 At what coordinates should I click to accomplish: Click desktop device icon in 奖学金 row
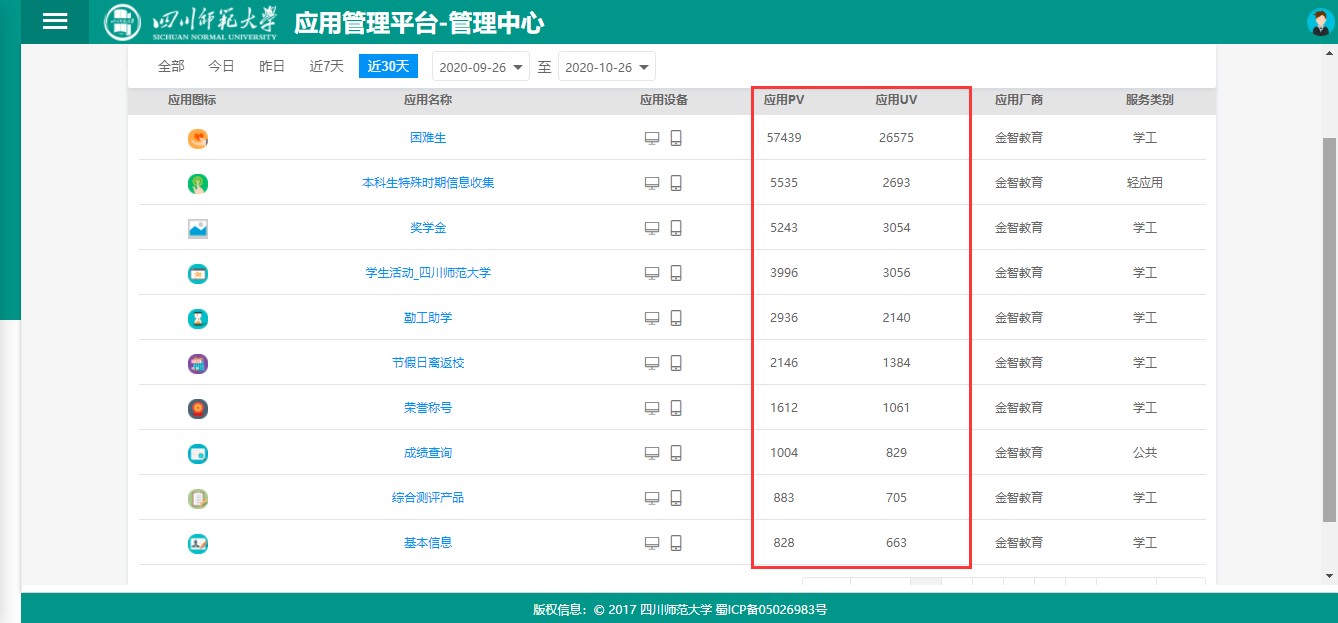[652, 228]
